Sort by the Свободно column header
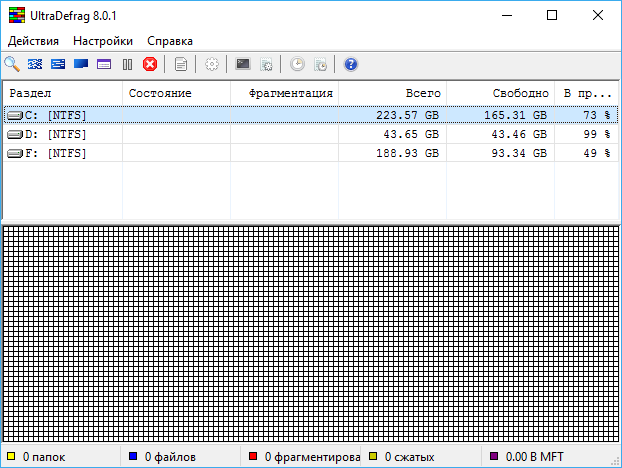This screenshot has height=468, width=622. tap(500, 93)
